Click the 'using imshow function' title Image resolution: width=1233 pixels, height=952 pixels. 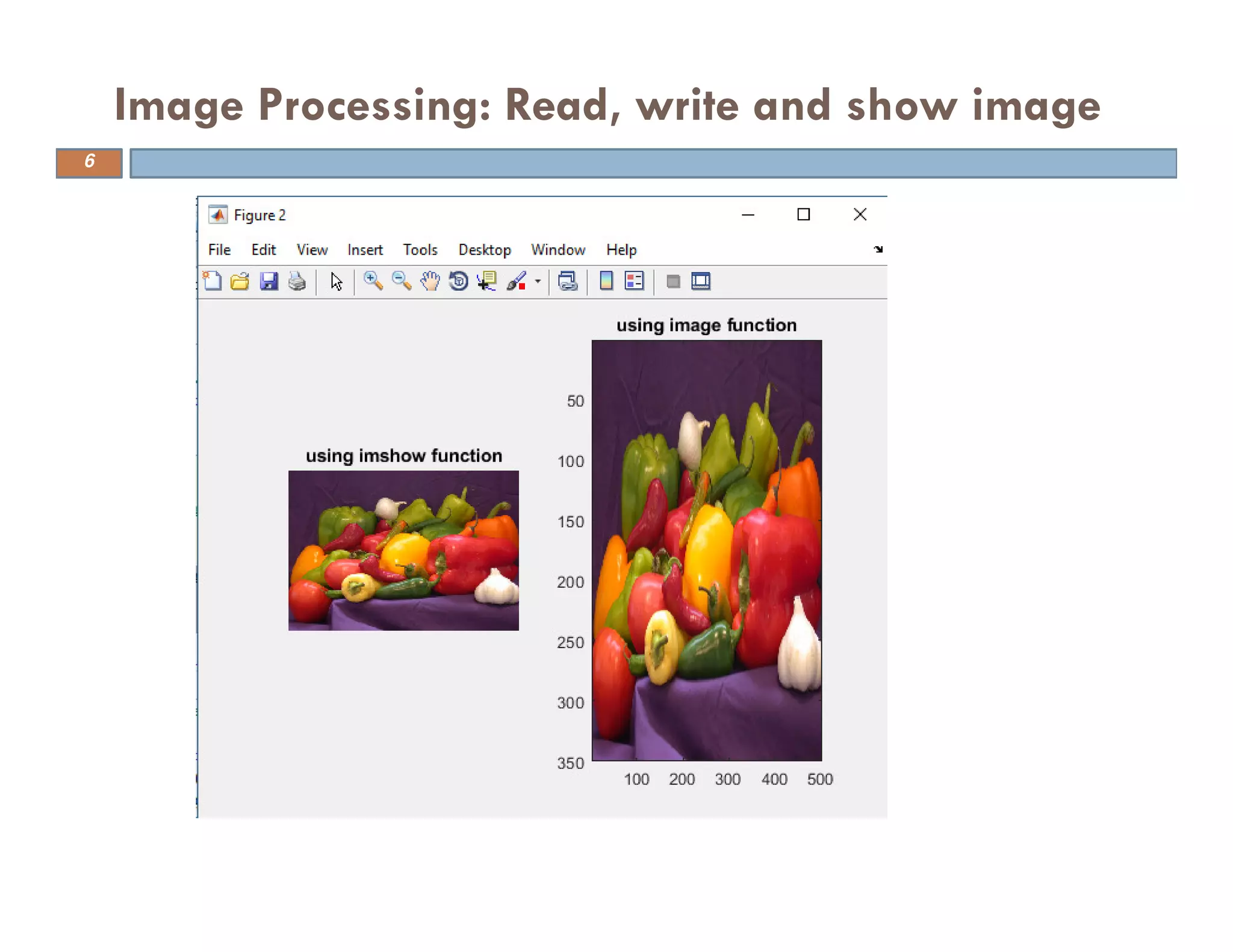pos(404,456)
